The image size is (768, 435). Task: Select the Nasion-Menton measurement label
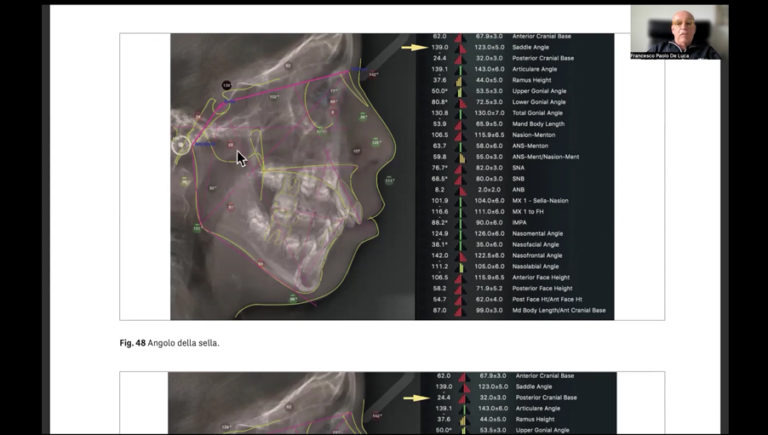[537, 135]
